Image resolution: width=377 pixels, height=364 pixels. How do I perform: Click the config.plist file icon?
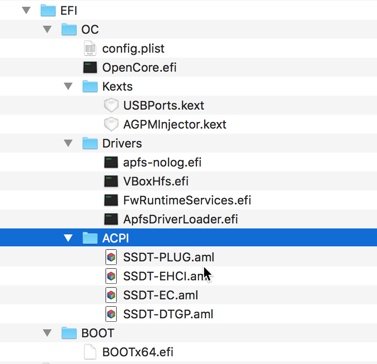click(90, 49)
